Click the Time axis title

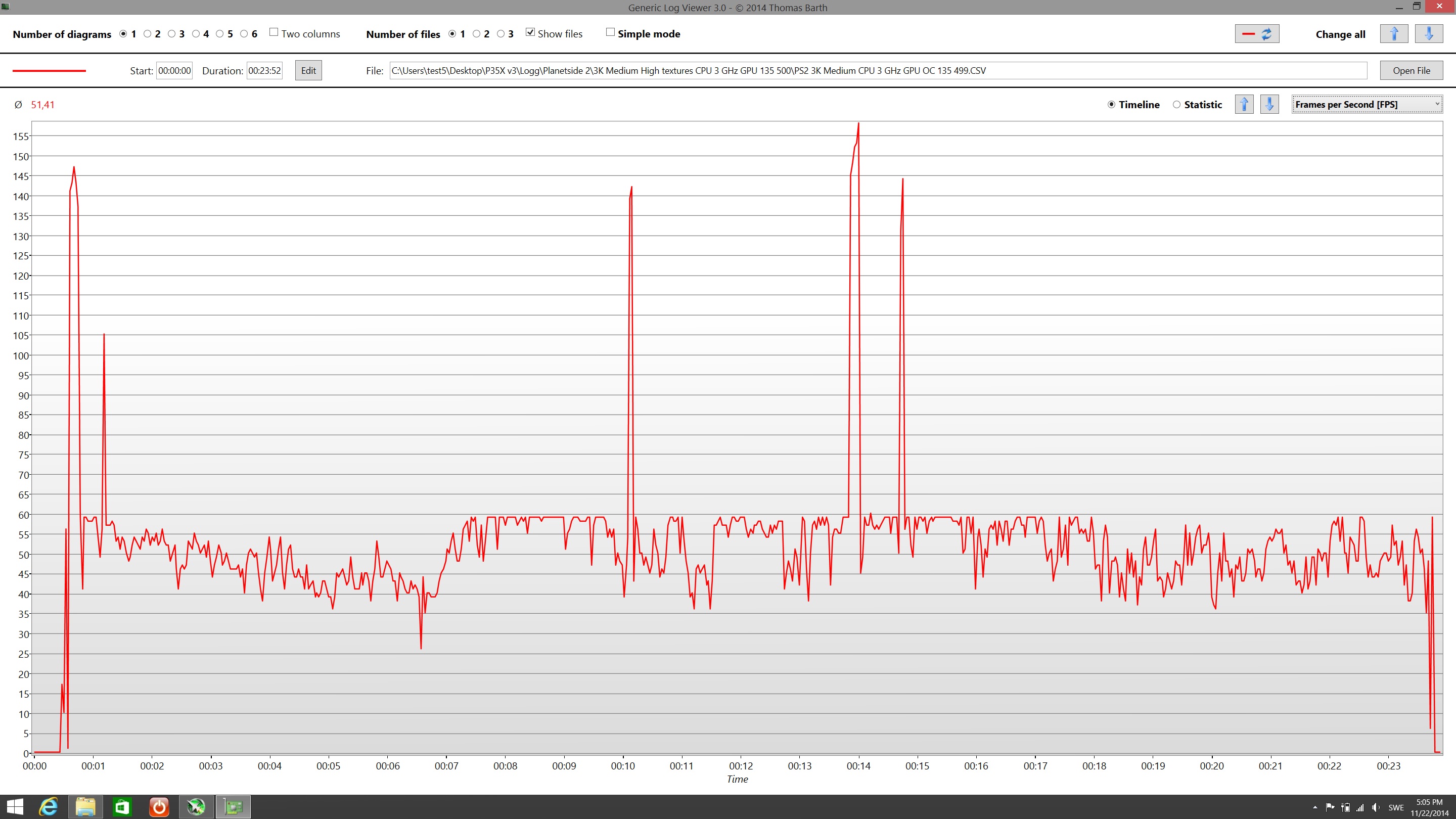coord(737,779)
